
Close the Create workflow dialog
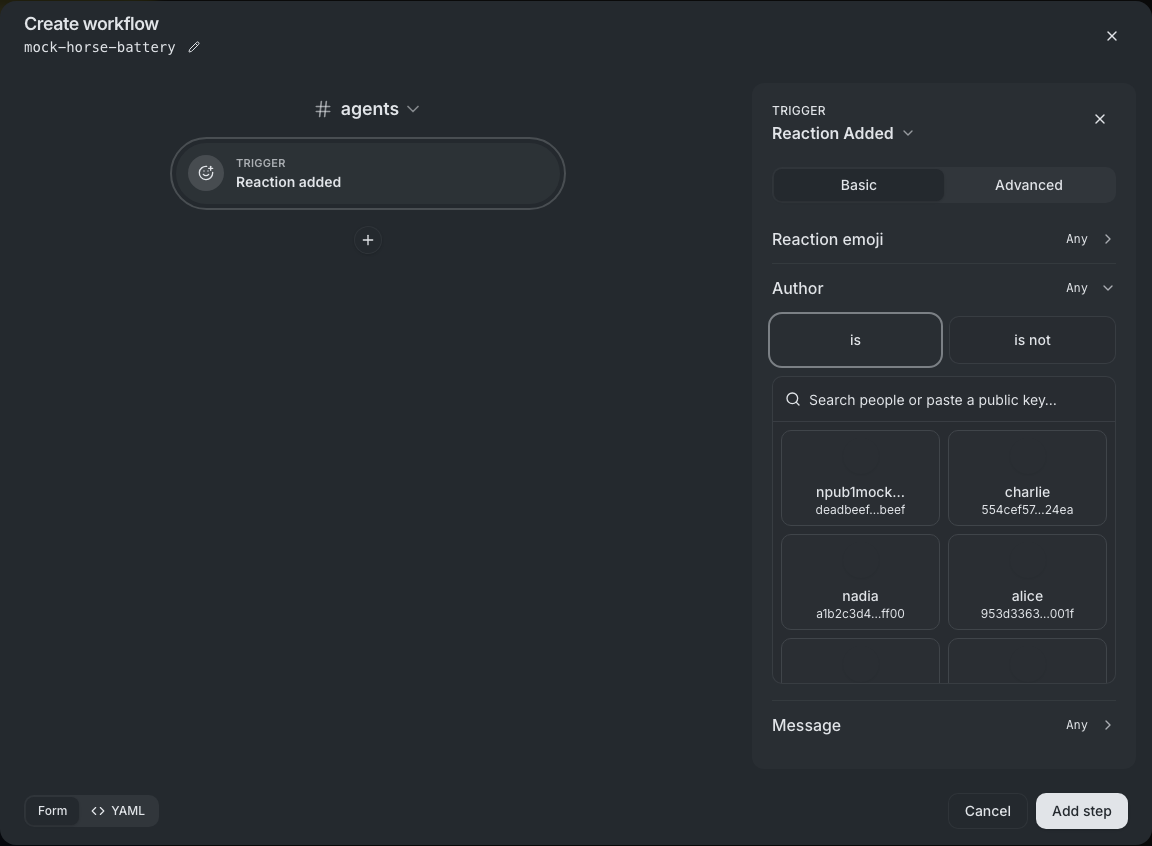(1112, 36)
